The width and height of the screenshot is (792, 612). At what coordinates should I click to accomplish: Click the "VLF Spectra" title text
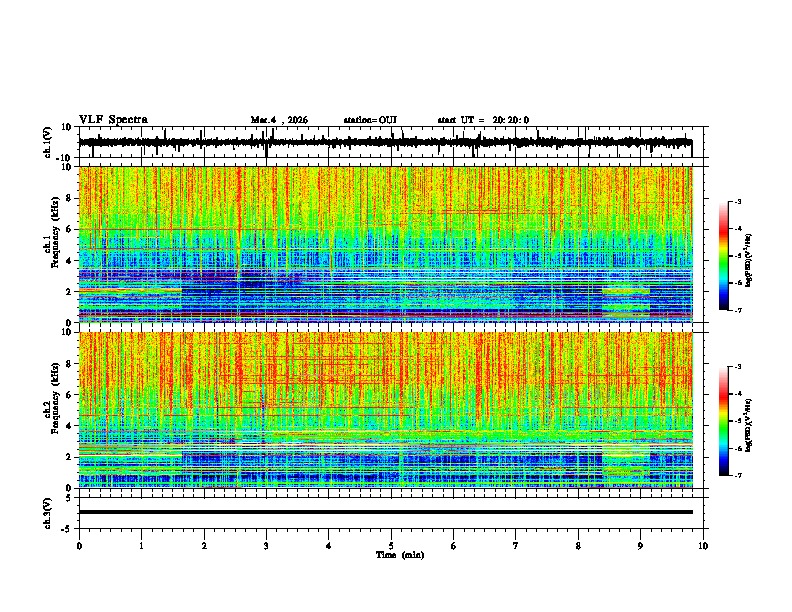113,120
